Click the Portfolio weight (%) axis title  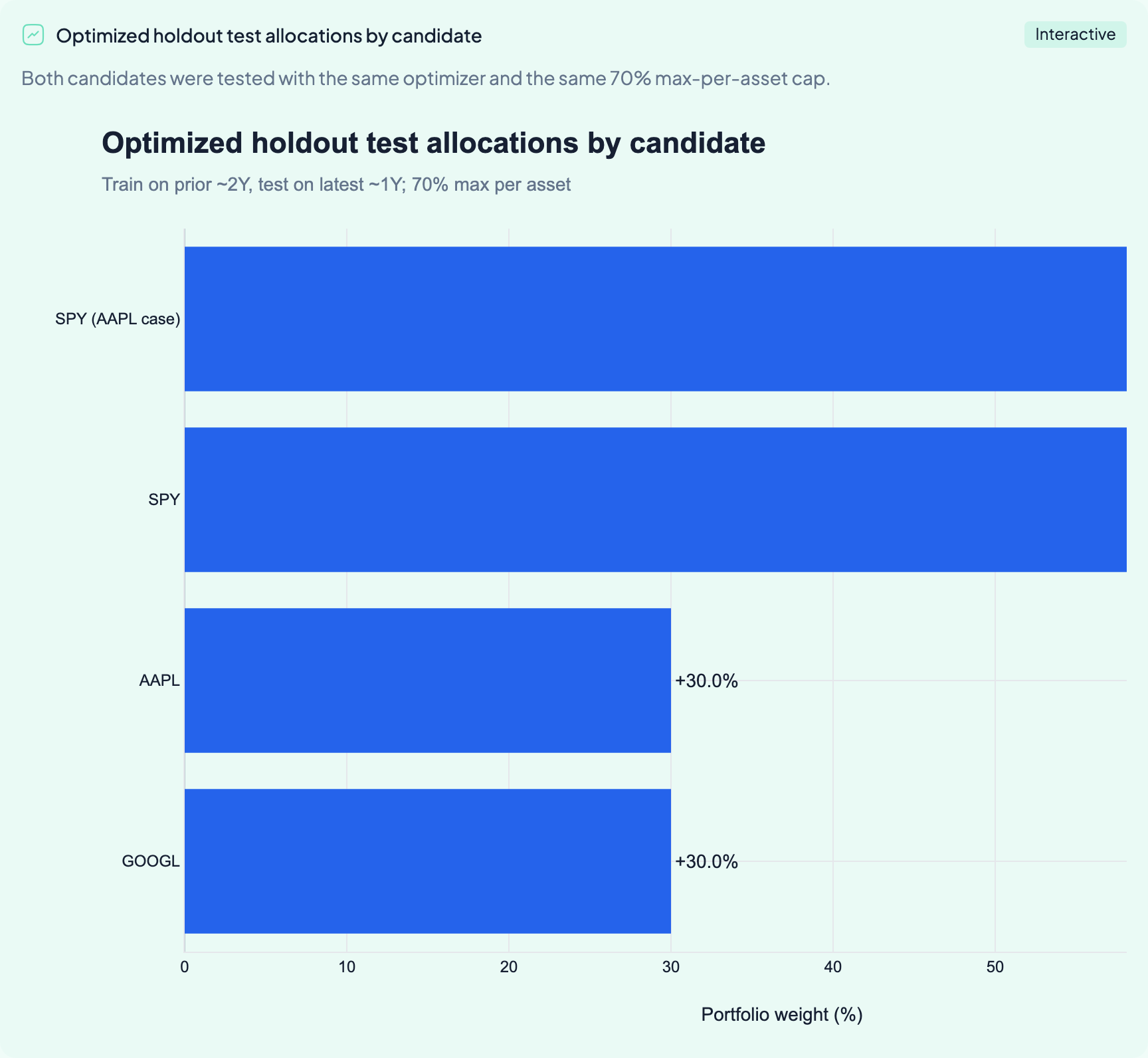[782, 1015]
